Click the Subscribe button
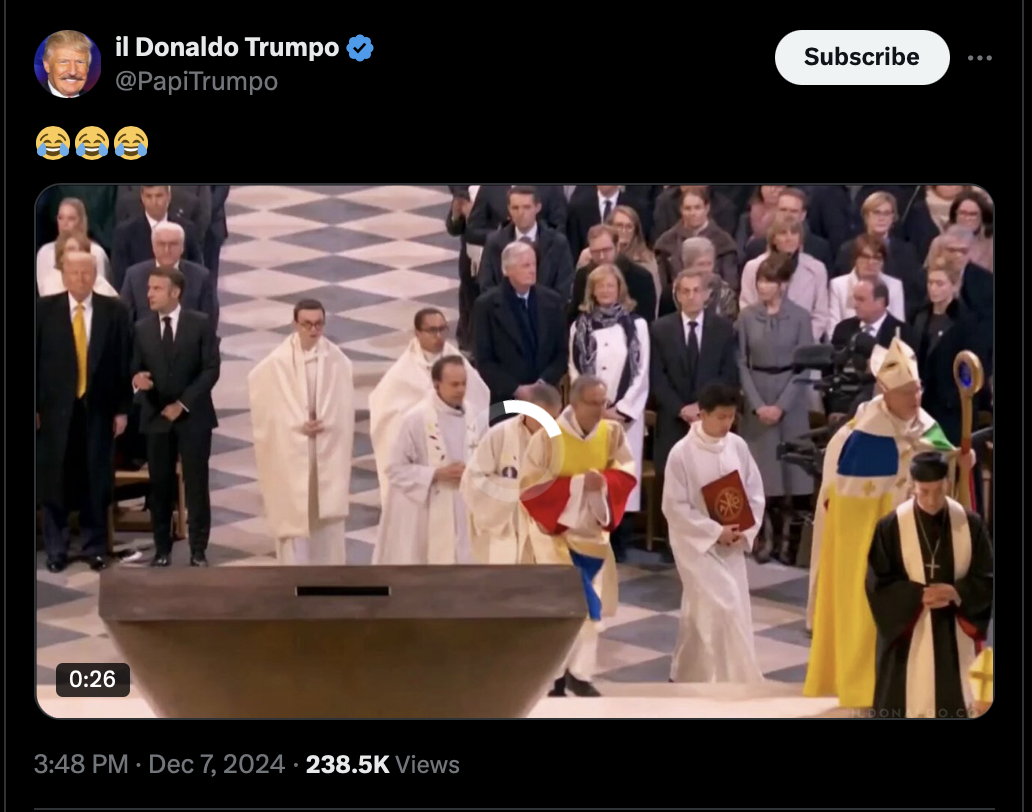The width and height of the screenshot is (1032, 812). (x=862, y=57)
